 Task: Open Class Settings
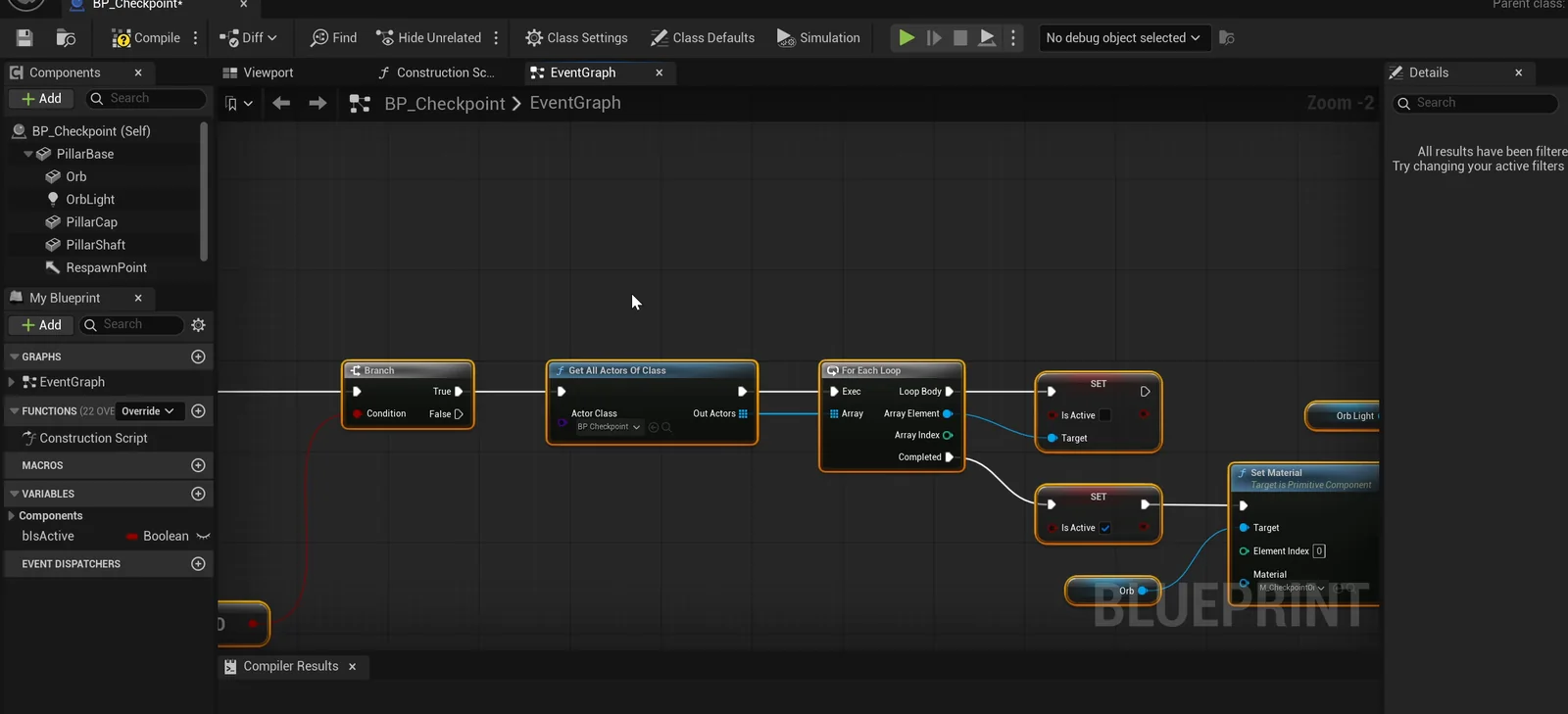pyautogui.click(x=576, y=38)
